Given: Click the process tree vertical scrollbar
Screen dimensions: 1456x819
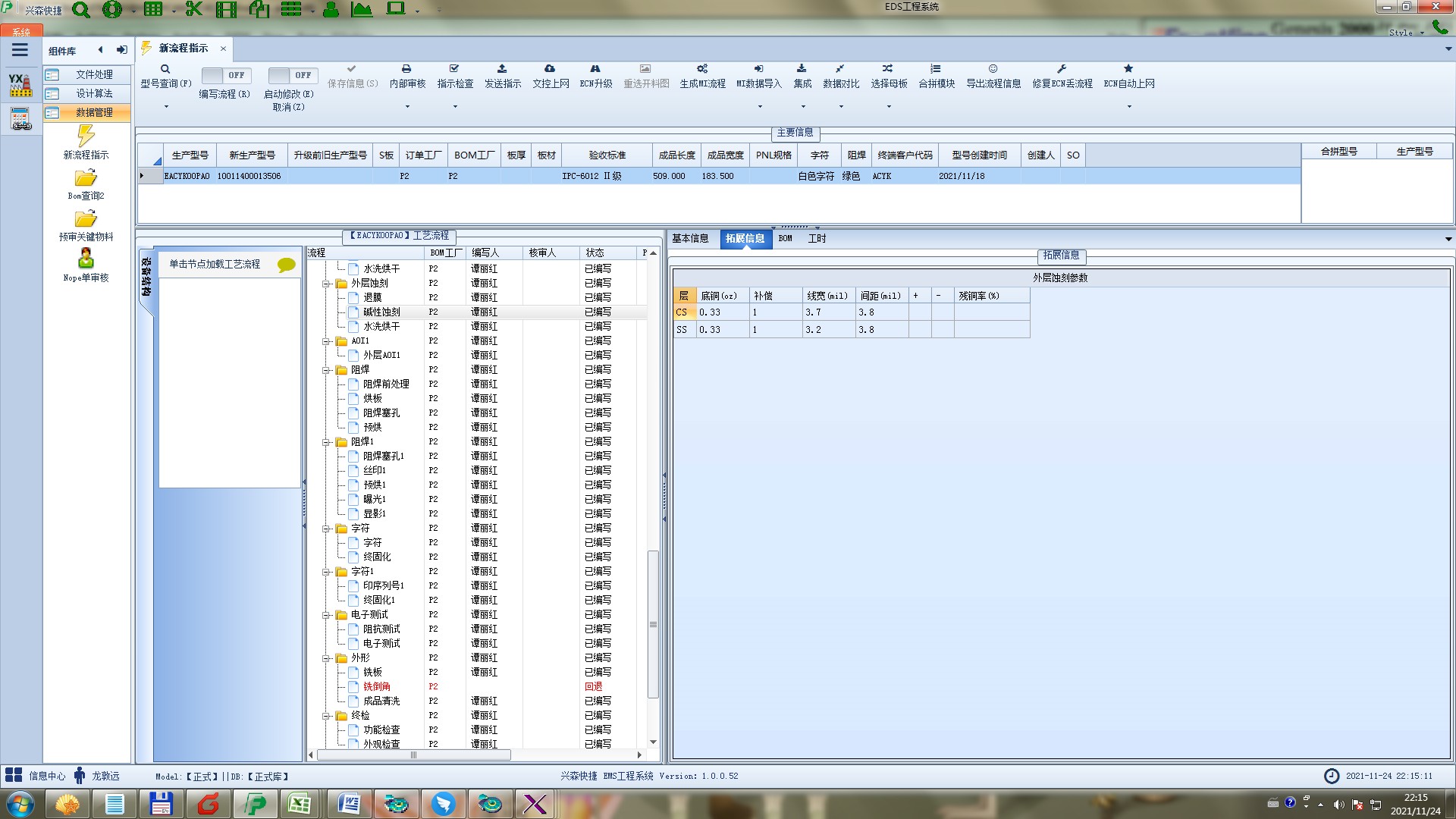Looking at the screenshot, I should click(x=653, y=623).
